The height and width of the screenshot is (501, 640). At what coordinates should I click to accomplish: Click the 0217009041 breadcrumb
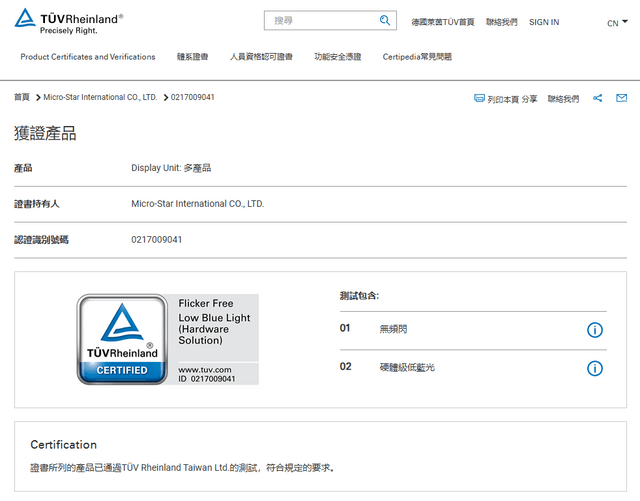[x=192, y=97]
